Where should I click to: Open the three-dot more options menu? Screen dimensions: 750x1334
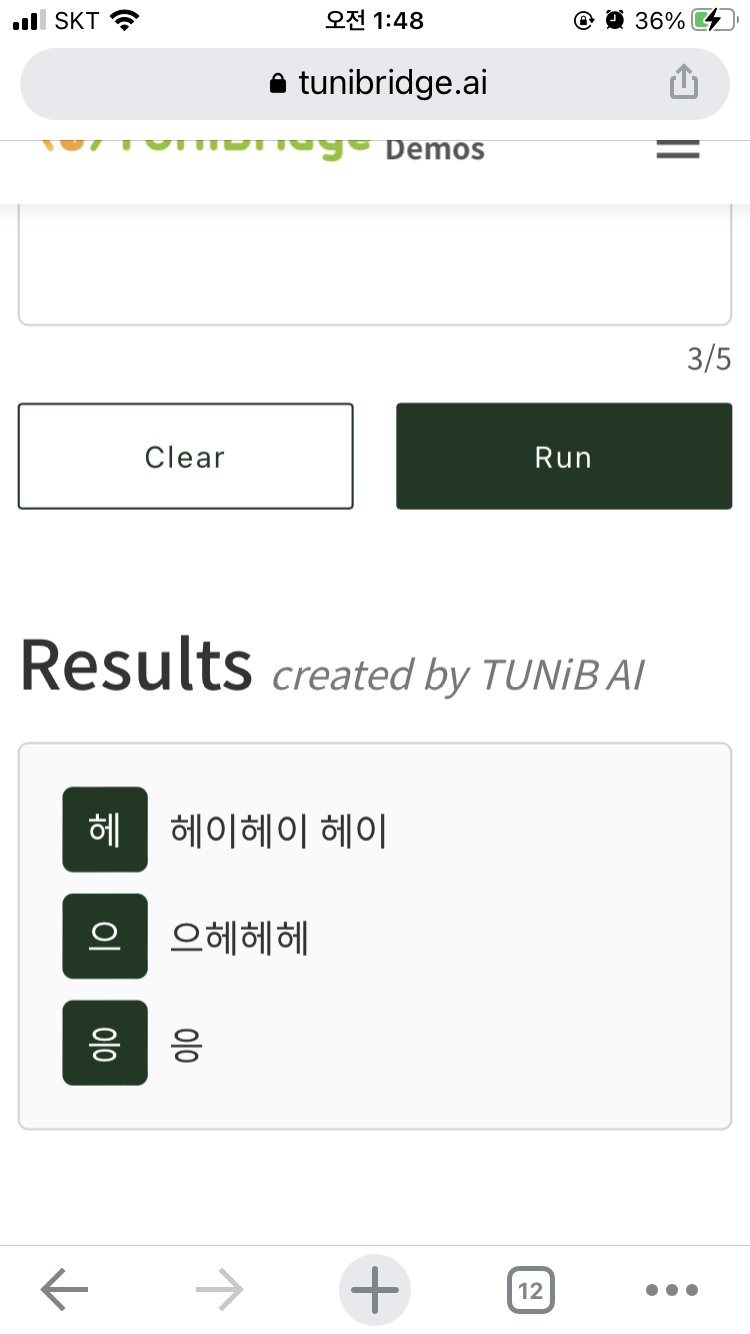[x=673, y=1290]
